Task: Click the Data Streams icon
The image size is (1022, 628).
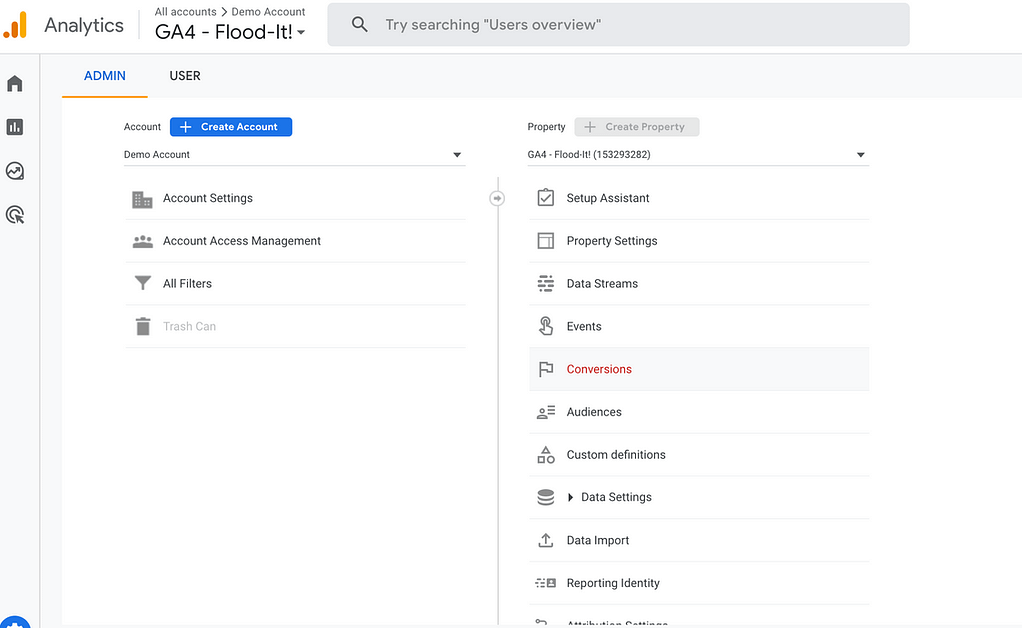Action: [546, 283]
